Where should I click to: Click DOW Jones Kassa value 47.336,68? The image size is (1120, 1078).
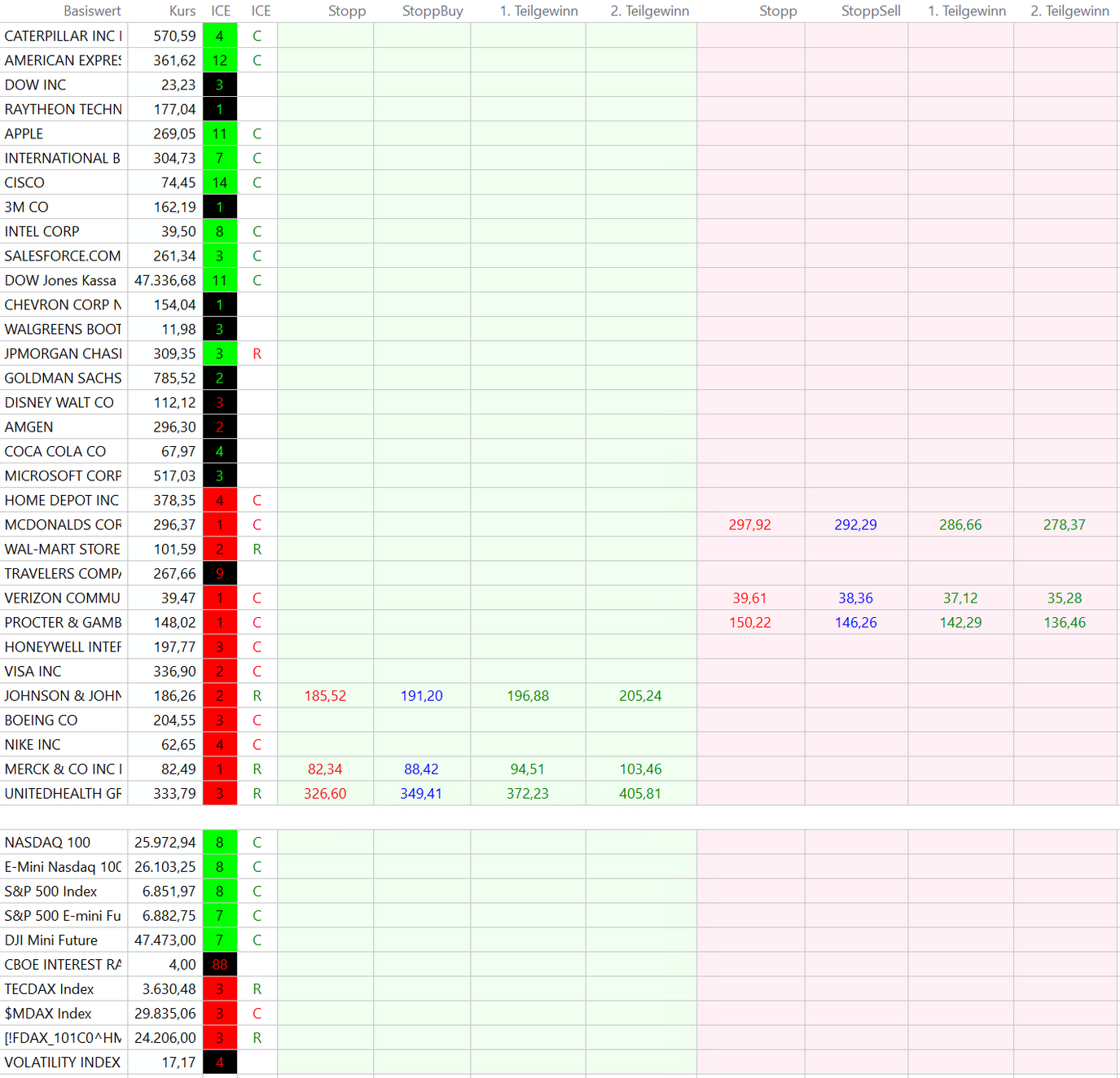click(165, 281)
